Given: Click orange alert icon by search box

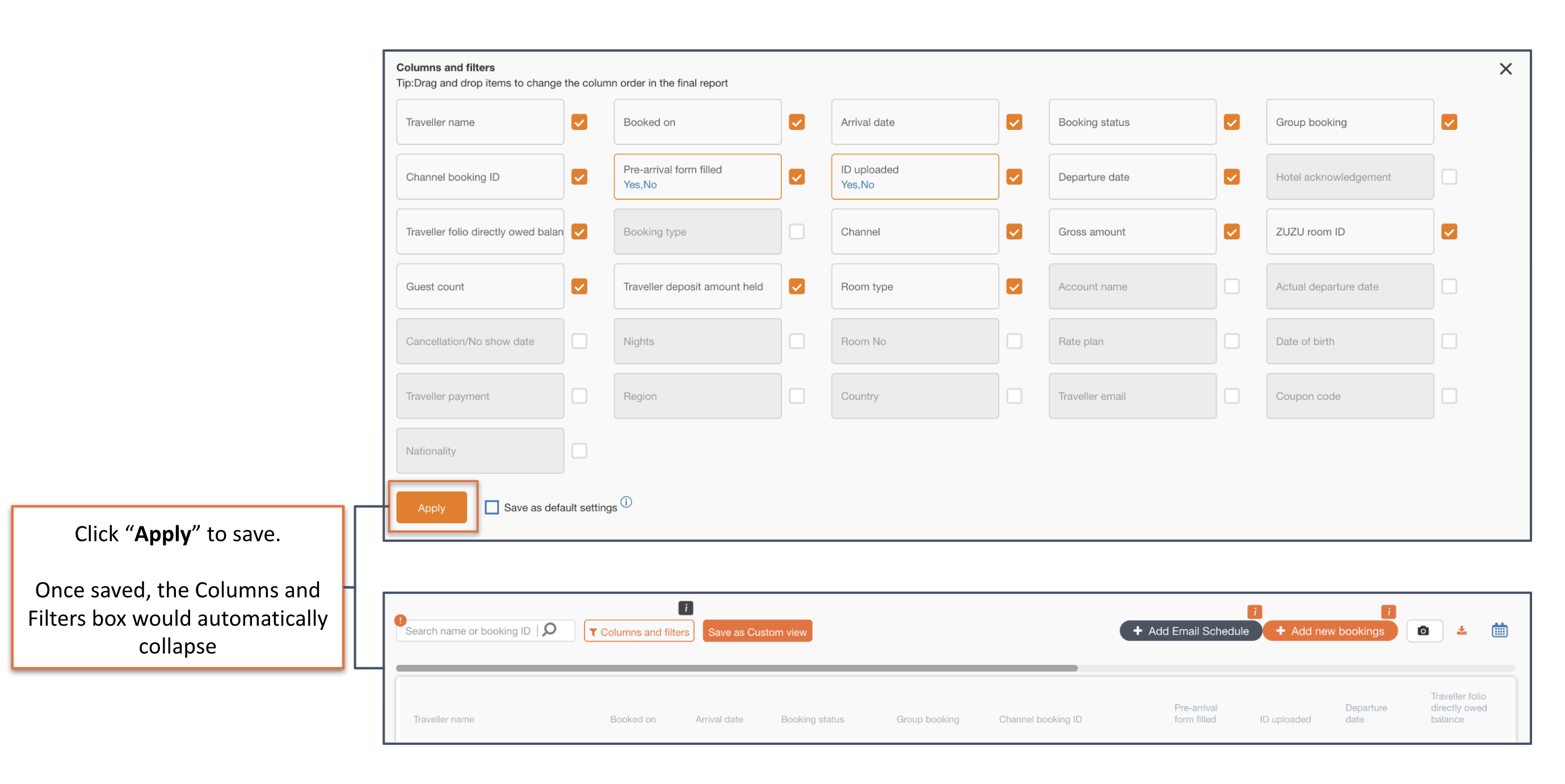Looking at the screenshot, I should pyautogui.click(x=399, y=620).
